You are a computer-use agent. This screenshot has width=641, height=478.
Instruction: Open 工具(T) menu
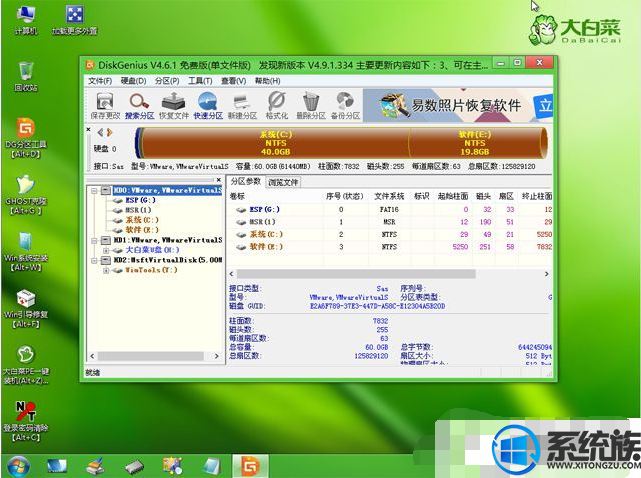click(200, 81)
